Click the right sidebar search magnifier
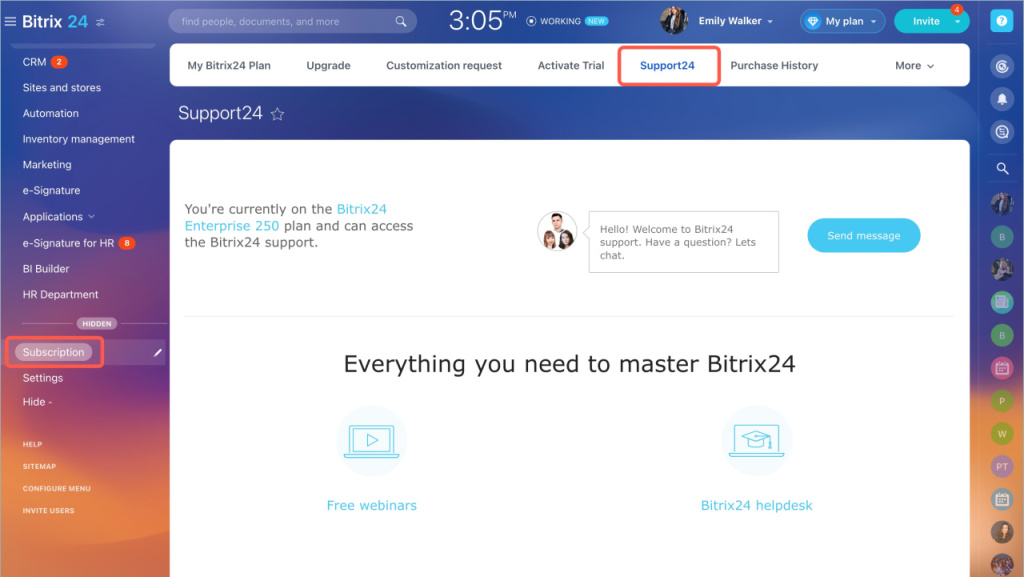This screenshot has width=1024, height=577. pyautogui.click(x=1002, y=168)
